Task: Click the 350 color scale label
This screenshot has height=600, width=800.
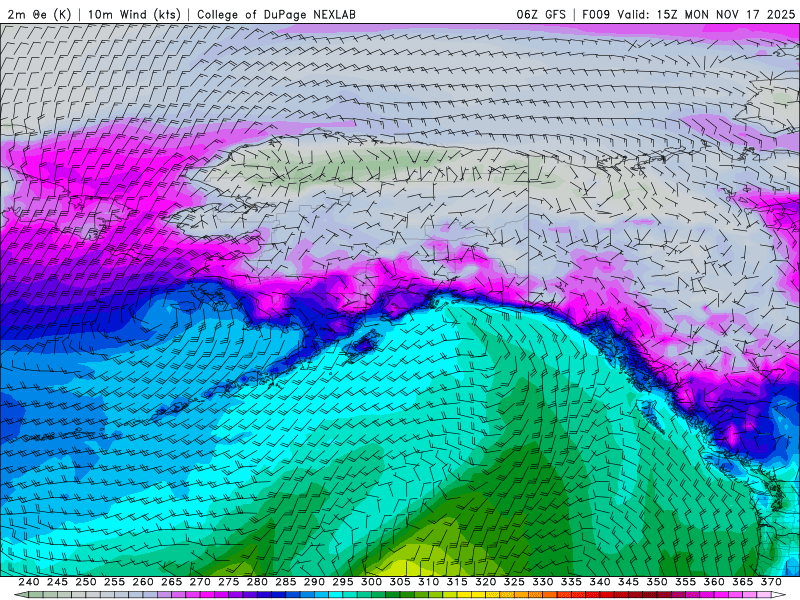Action: (657, 582)
